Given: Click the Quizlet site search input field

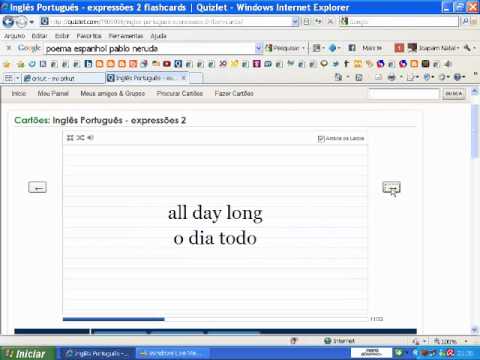Looking at the screenshot, I should [404, 94].
